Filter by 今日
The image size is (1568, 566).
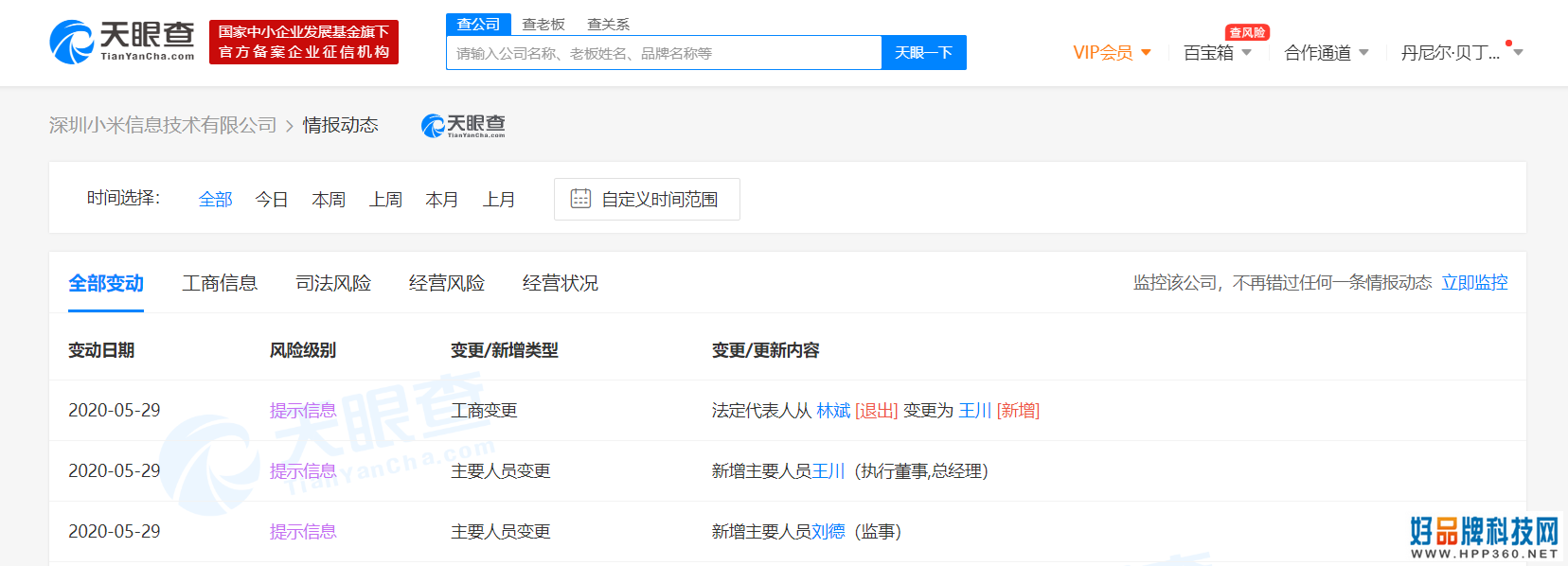tap(272, 200)
